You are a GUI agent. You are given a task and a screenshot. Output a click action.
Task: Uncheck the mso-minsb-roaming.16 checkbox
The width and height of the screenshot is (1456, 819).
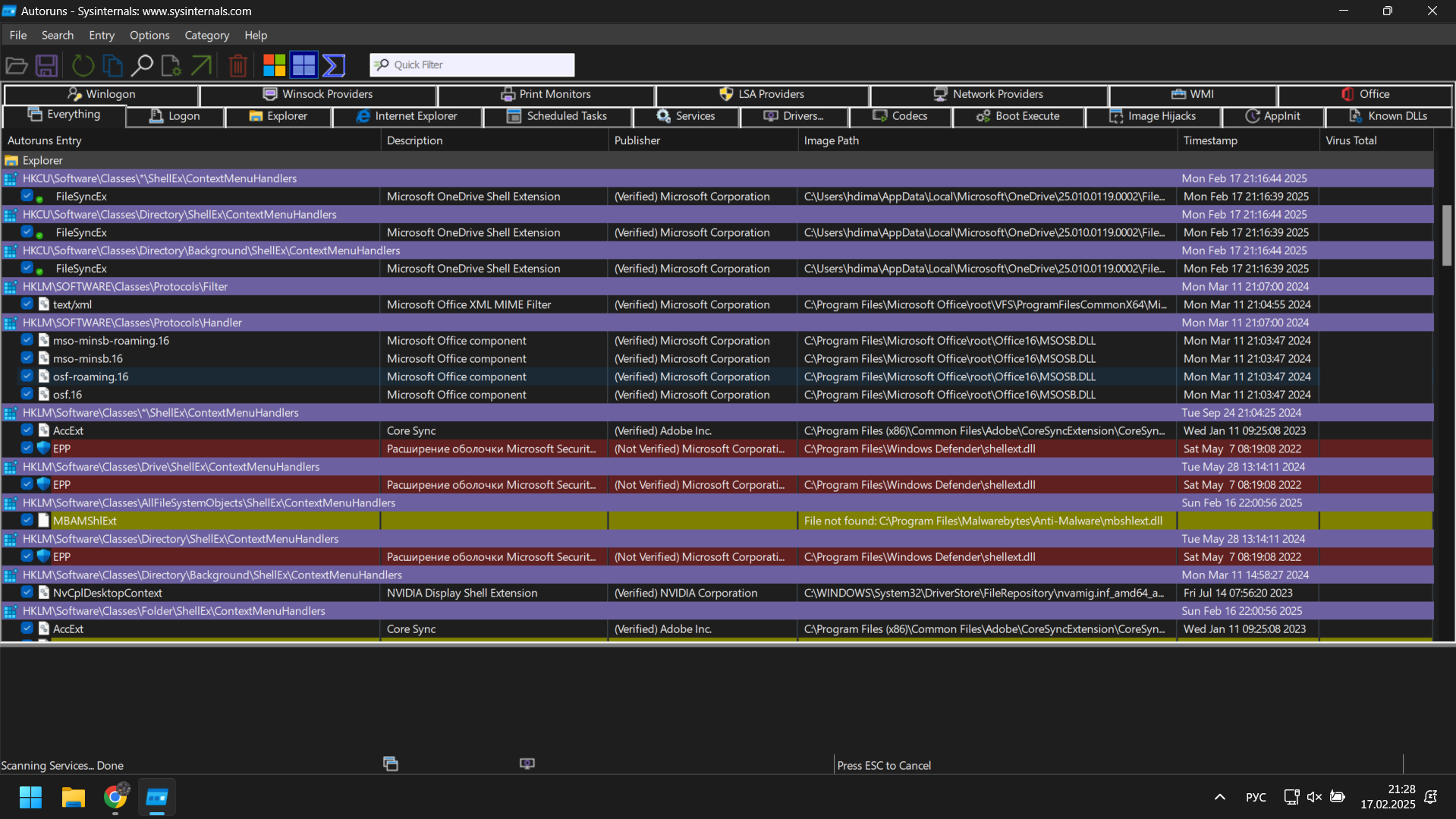coord(27,340)
